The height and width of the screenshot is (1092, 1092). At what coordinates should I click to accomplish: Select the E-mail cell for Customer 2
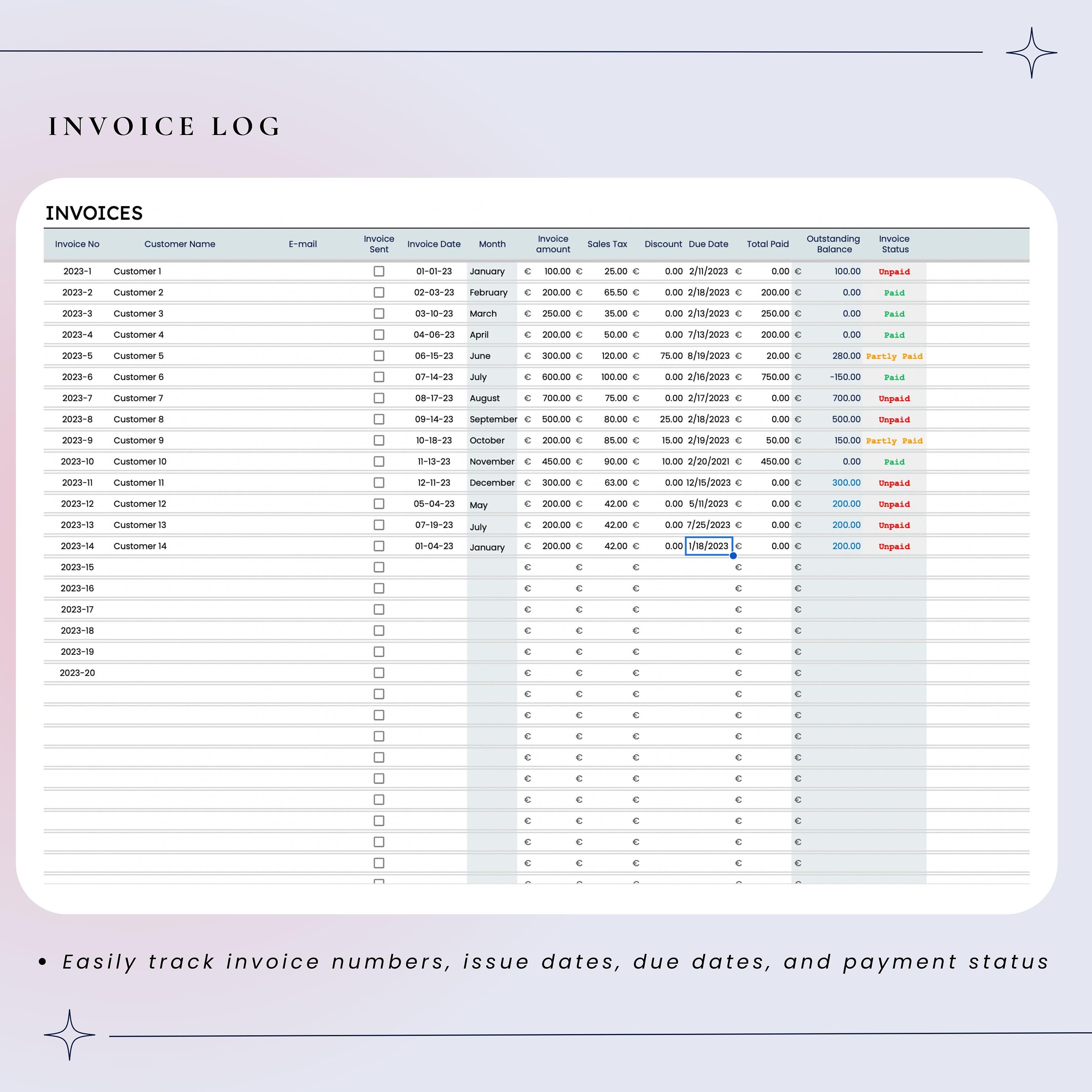tap(303, 292)
